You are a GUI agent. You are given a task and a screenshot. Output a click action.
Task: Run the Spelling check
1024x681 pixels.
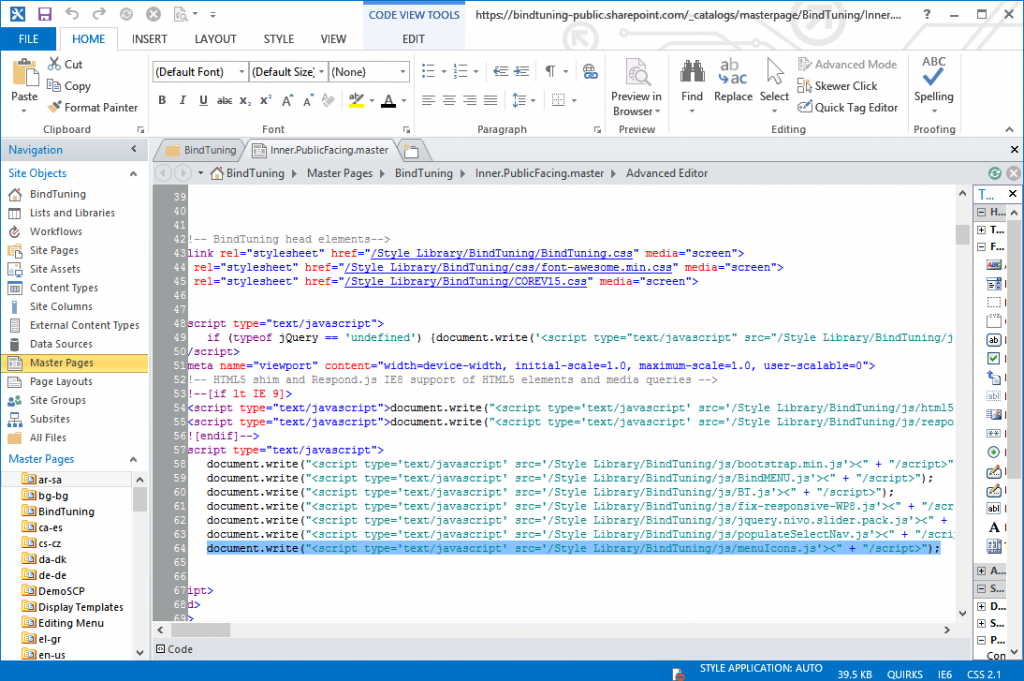933,81
